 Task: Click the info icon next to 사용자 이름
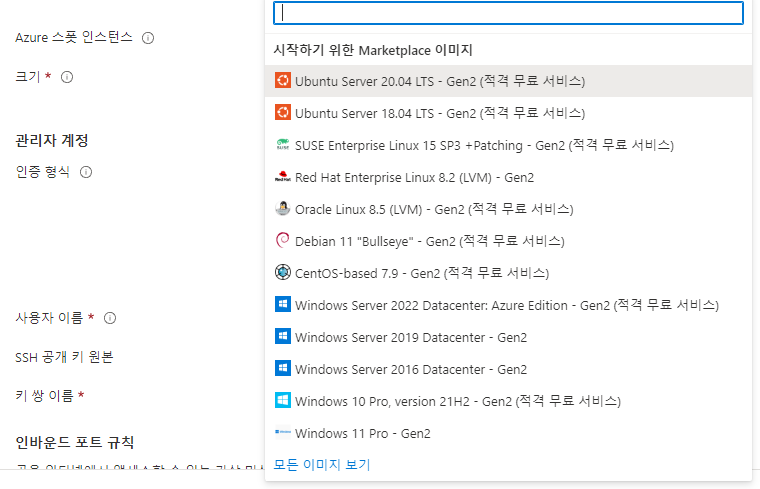[x=110, y=318]
